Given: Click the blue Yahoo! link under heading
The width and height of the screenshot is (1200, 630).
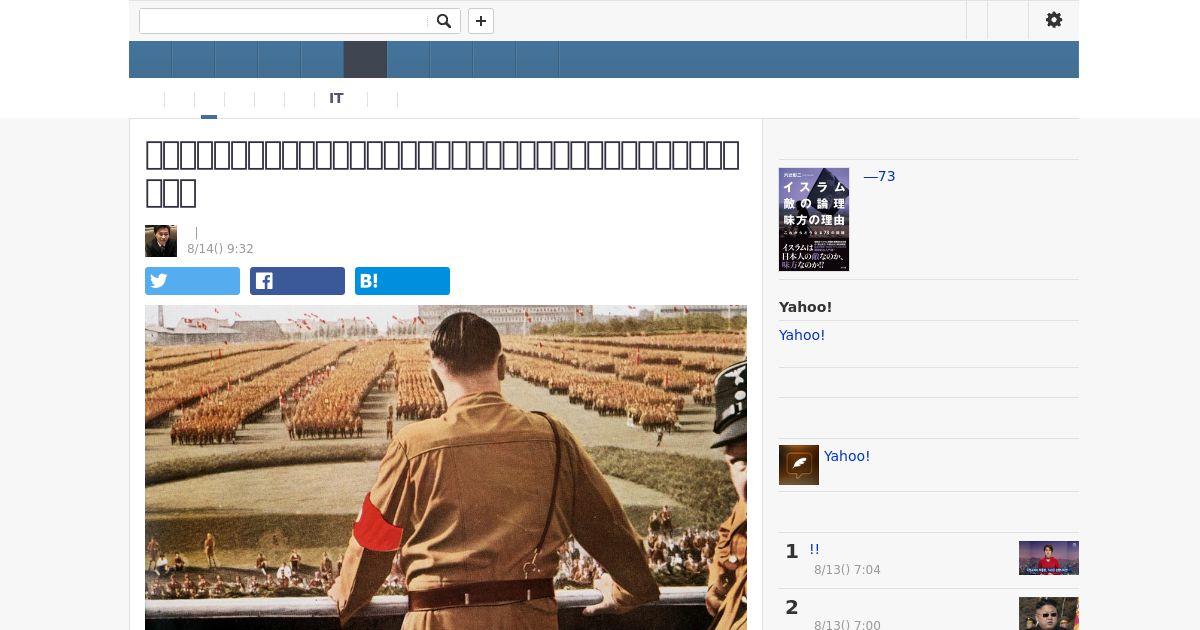Looking at the screenshot, I should [802, 335].
